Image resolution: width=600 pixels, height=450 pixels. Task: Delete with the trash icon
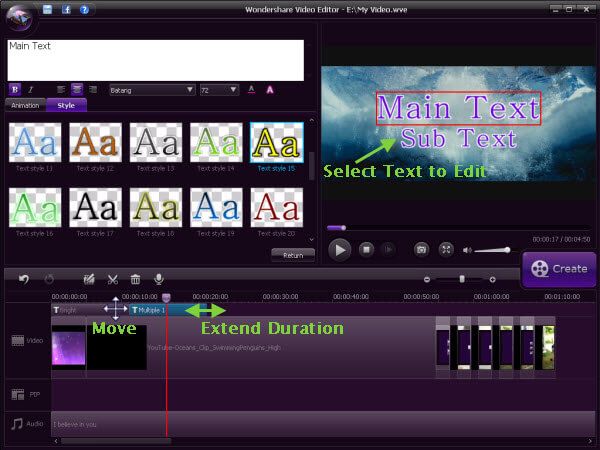[x=135, y=279]
